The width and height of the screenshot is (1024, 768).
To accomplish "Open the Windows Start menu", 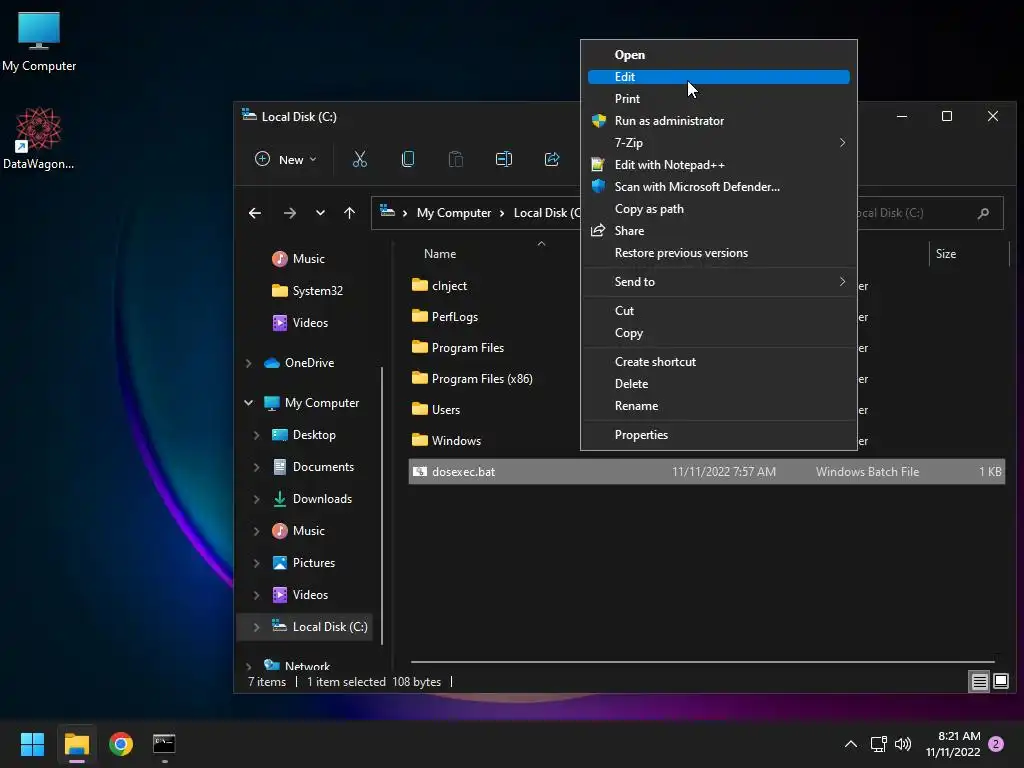I will 32,744.
